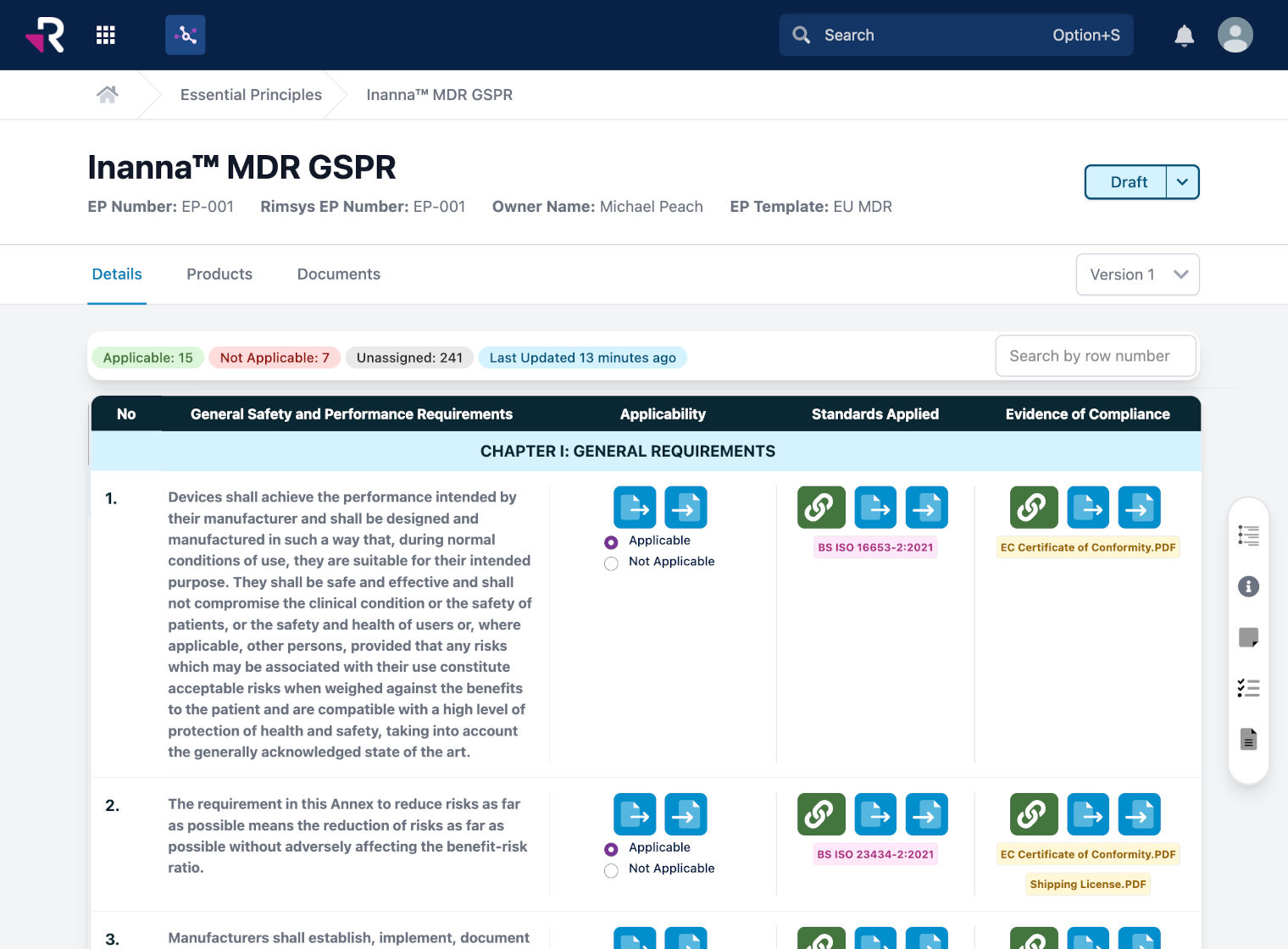Switch to the Products tab
This screenshot has height=949, width=1288.
[219, 274]
